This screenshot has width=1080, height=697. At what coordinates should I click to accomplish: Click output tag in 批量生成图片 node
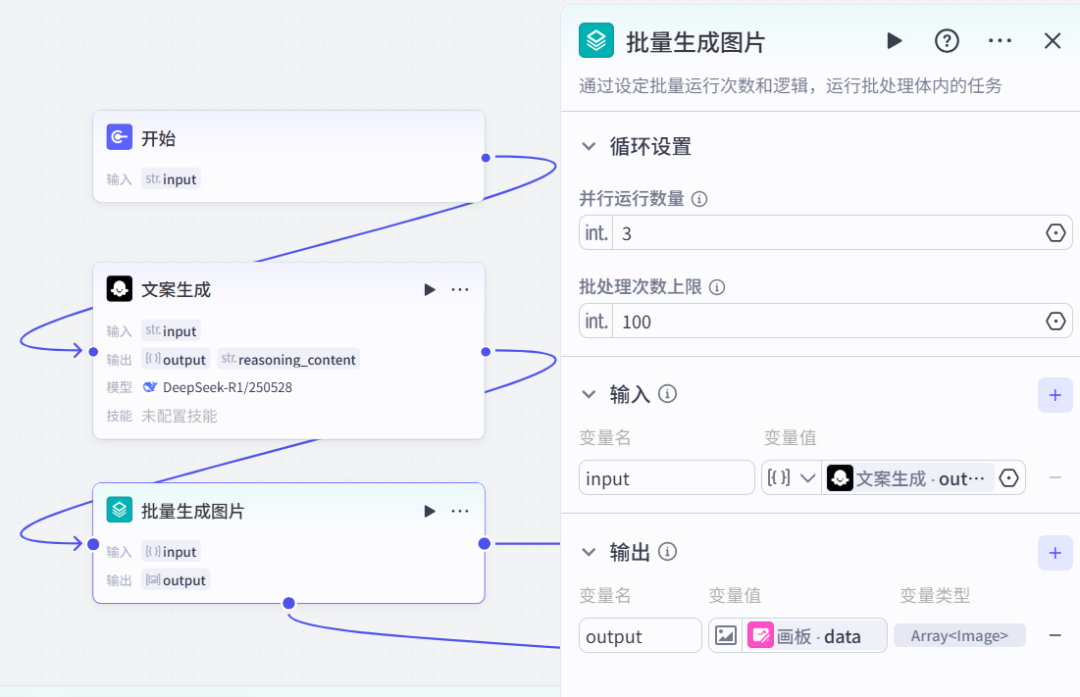coord(176,580)
